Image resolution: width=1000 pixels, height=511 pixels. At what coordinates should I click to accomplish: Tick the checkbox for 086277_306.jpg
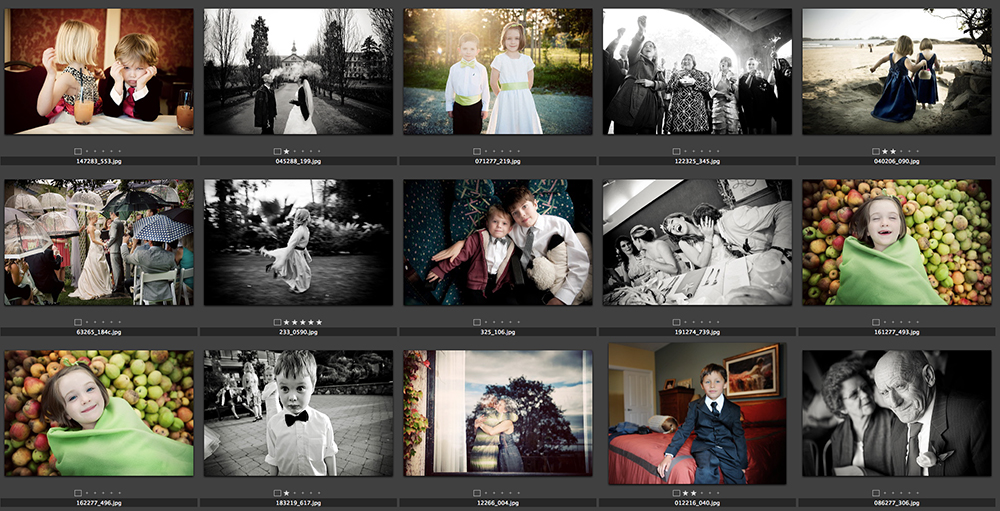pyautogui.click(x=876, y=493)
